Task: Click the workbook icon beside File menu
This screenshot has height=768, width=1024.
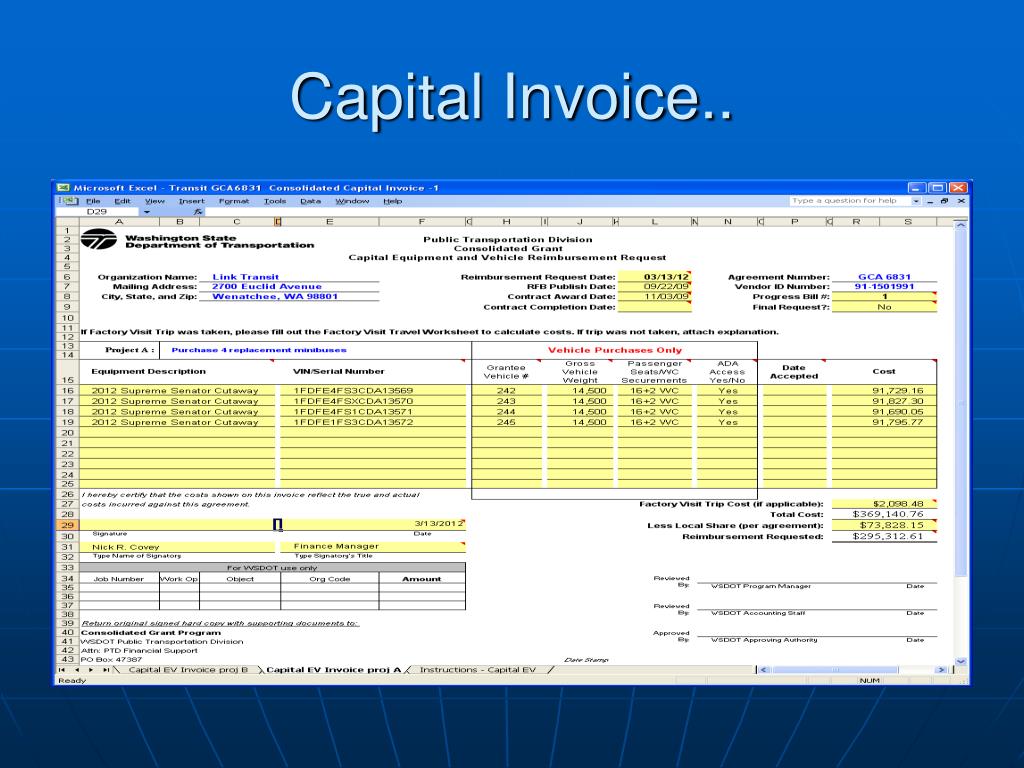Action: pos(70,201)
